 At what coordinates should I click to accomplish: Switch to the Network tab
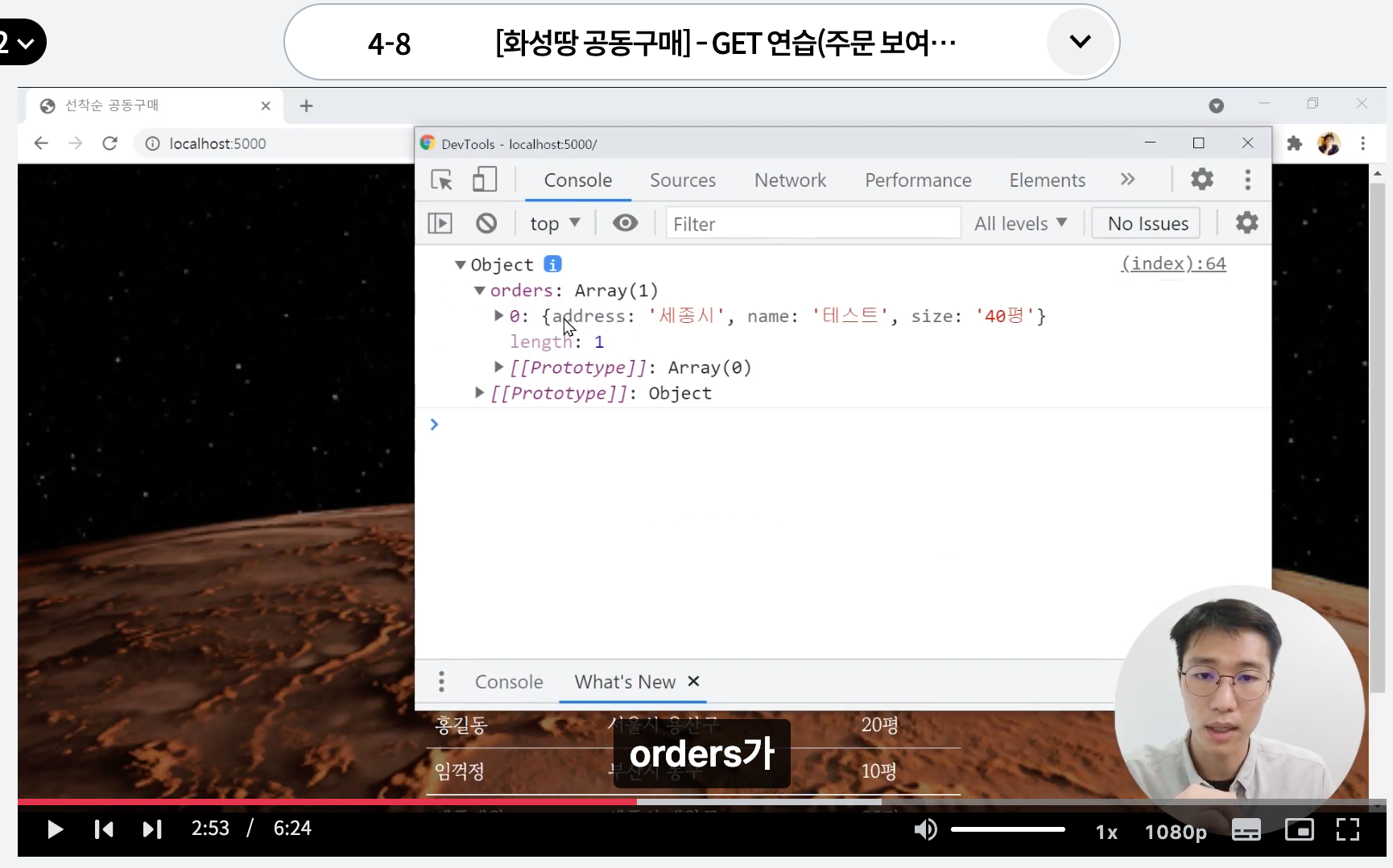[x=790, y=180]
